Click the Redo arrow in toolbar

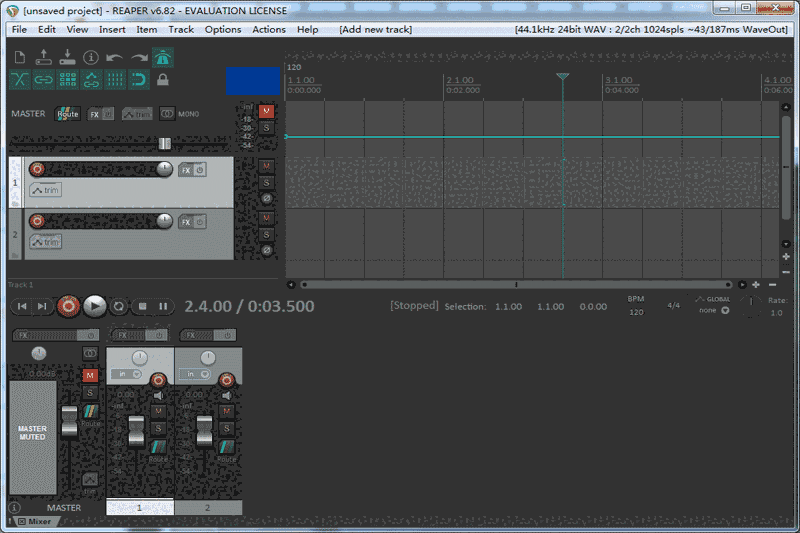click(x=139, y=57)
